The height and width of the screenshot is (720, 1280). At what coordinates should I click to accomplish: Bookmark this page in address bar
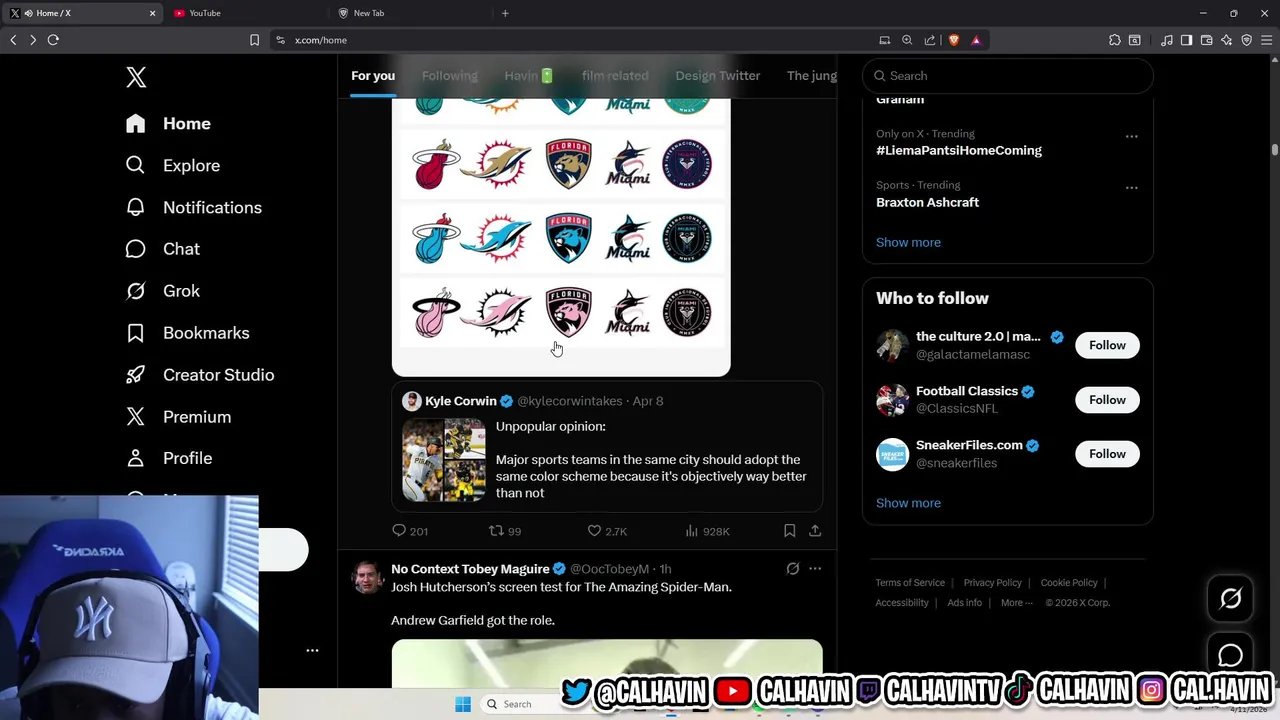click(x=254, y=40)
